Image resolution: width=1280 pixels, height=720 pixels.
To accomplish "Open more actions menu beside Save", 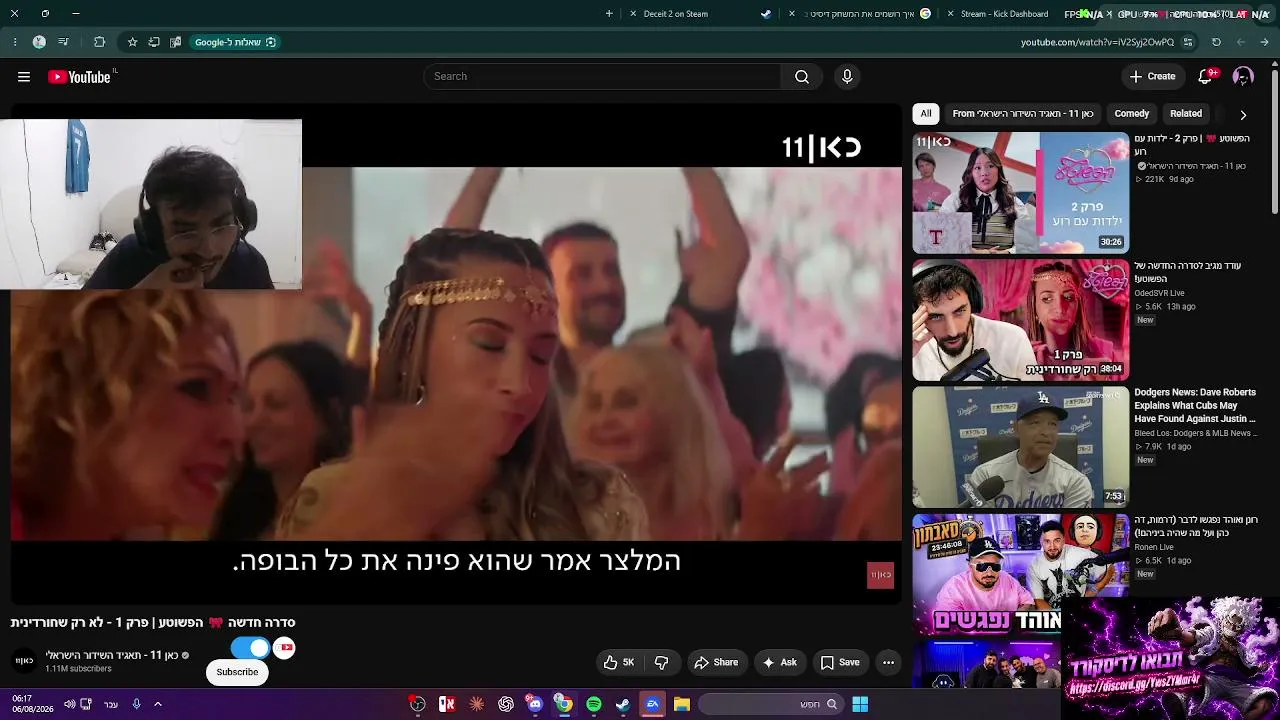I will pyautogui.click(x=888, y=662).
